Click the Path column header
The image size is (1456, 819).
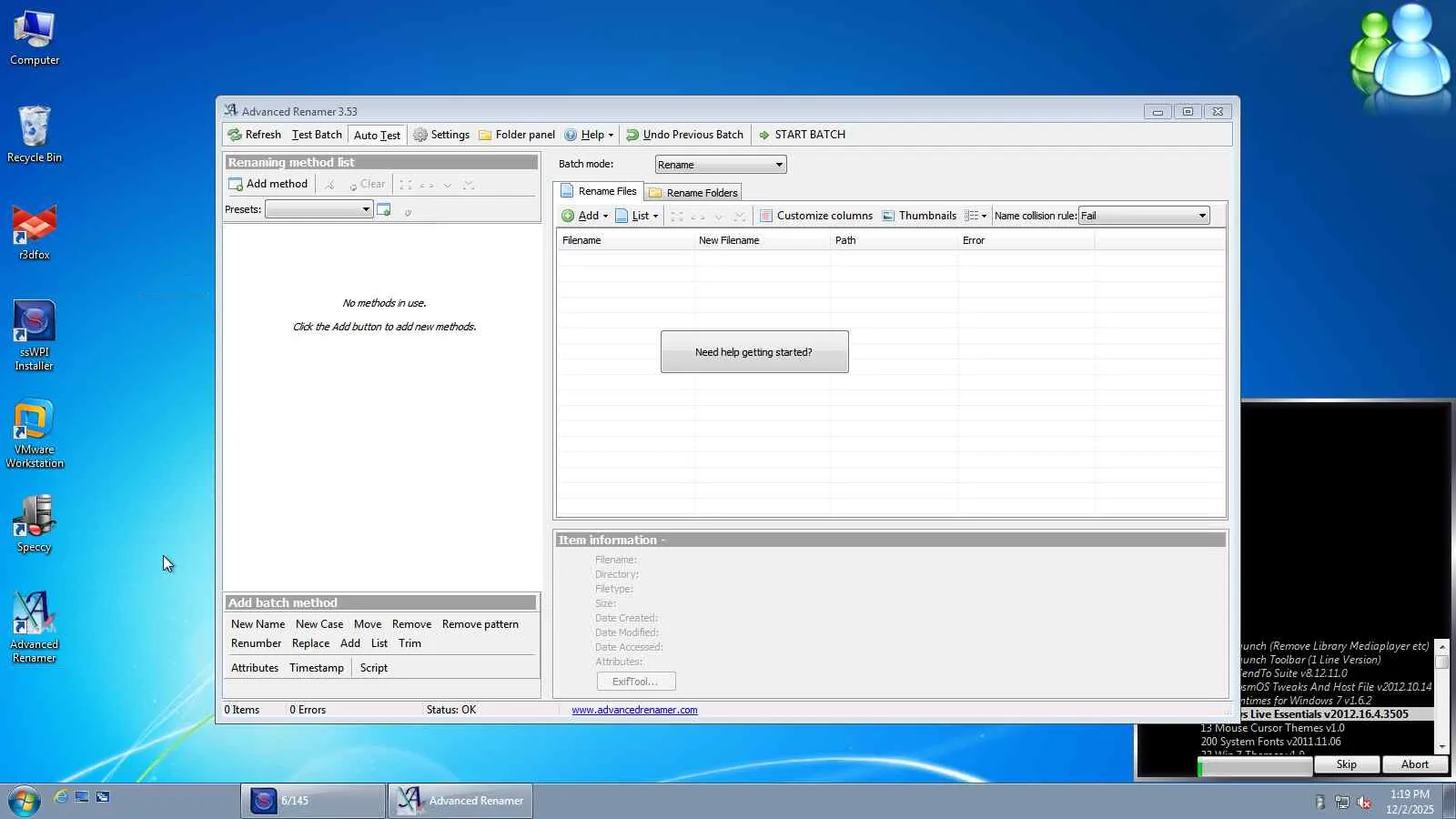pos(894,240)
